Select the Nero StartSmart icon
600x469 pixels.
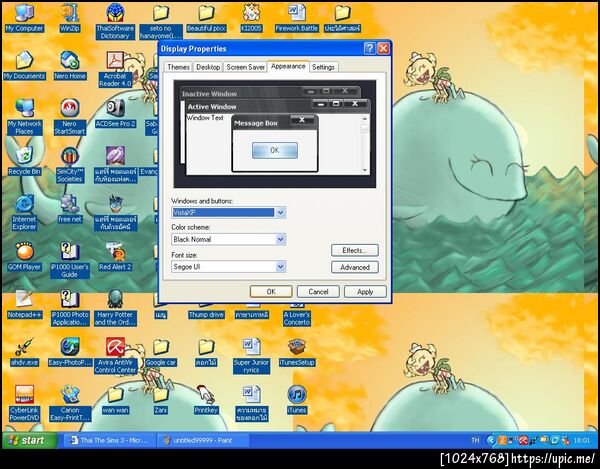(x=70, y=117)
